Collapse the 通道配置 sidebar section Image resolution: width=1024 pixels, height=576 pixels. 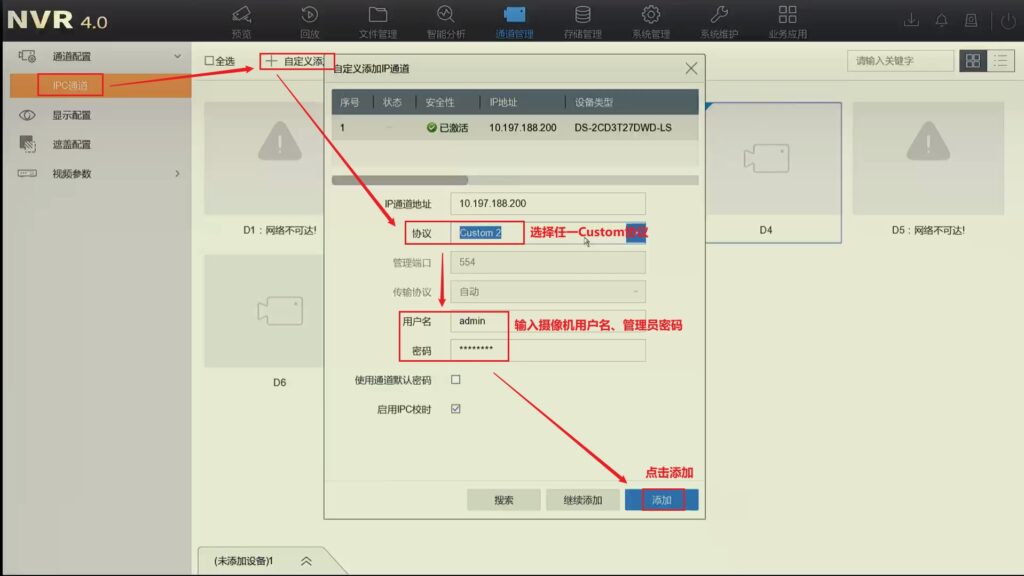[178, 57]
